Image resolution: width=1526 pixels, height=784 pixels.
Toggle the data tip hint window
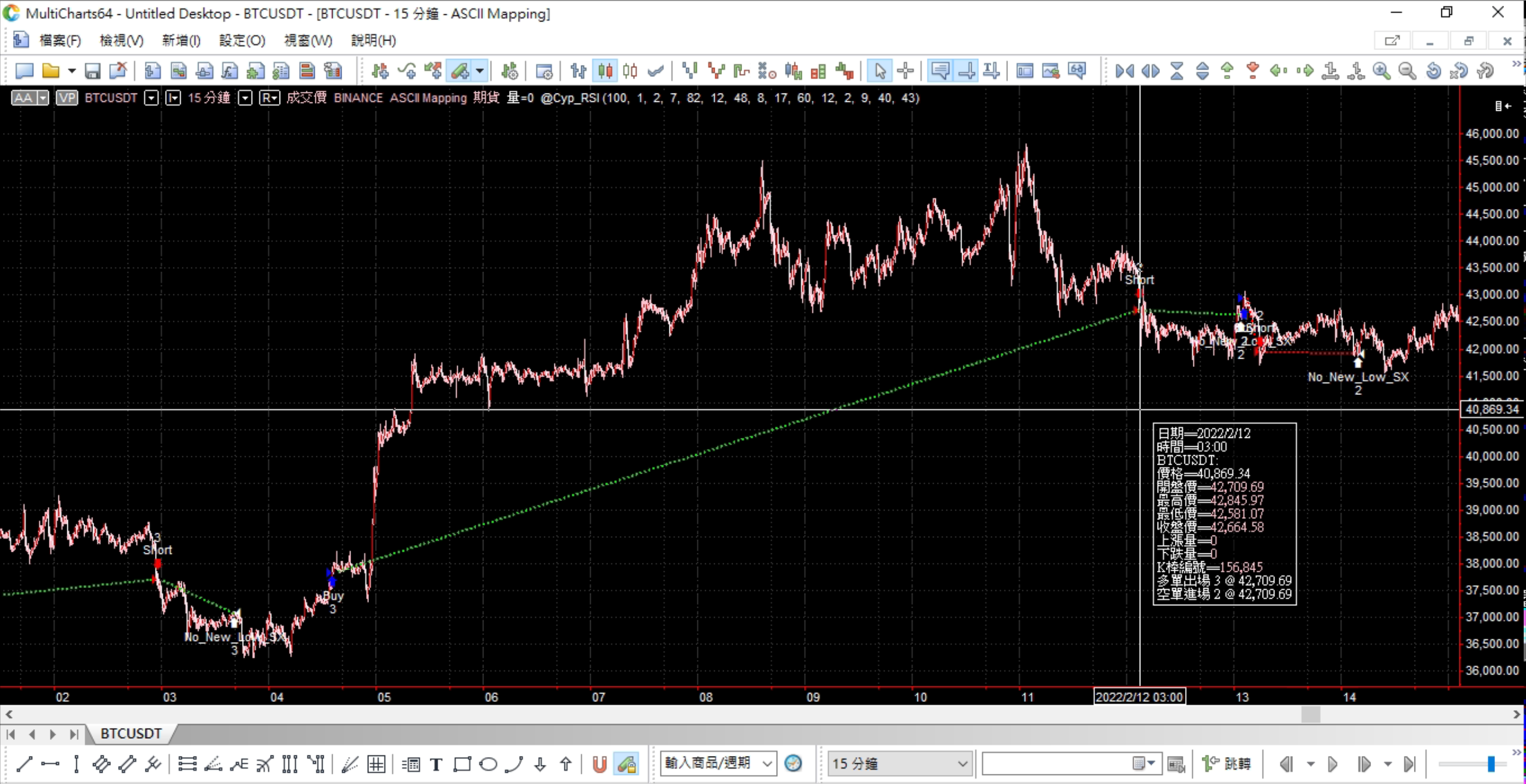[x=940, y=71]
